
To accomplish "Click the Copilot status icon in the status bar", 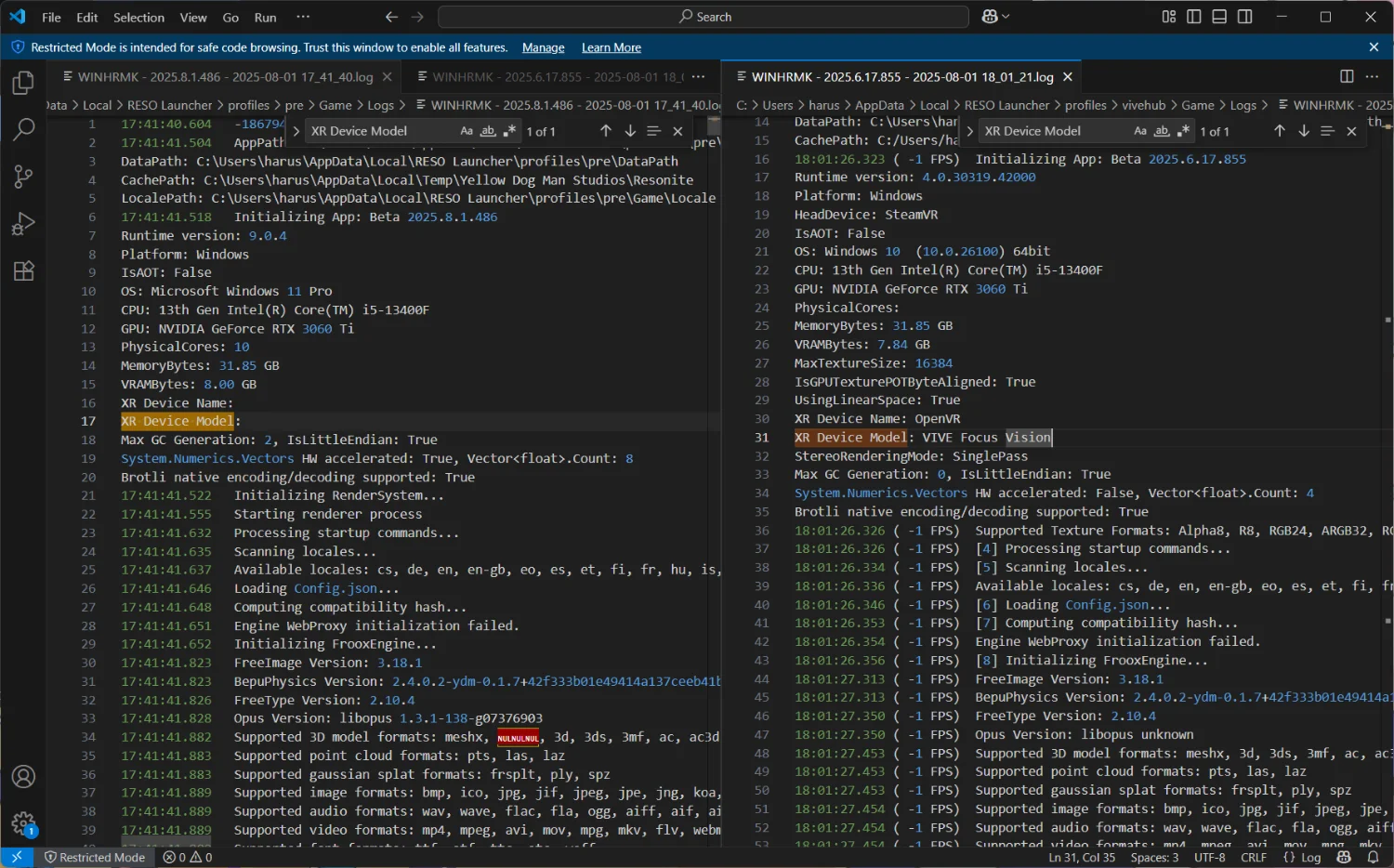I will coord(1344,857).
